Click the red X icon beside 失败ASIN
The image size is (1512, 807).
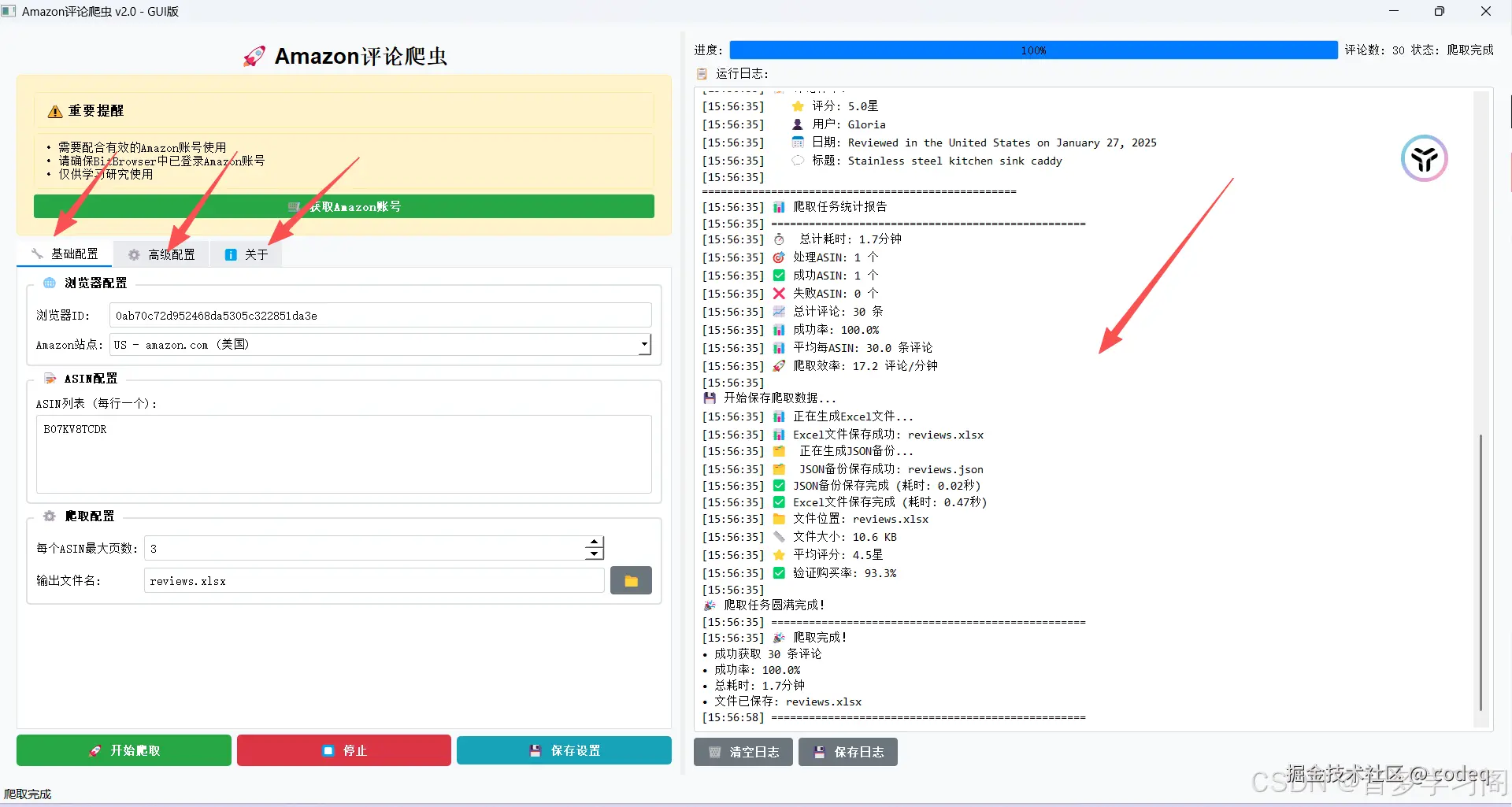click(779, 294)
